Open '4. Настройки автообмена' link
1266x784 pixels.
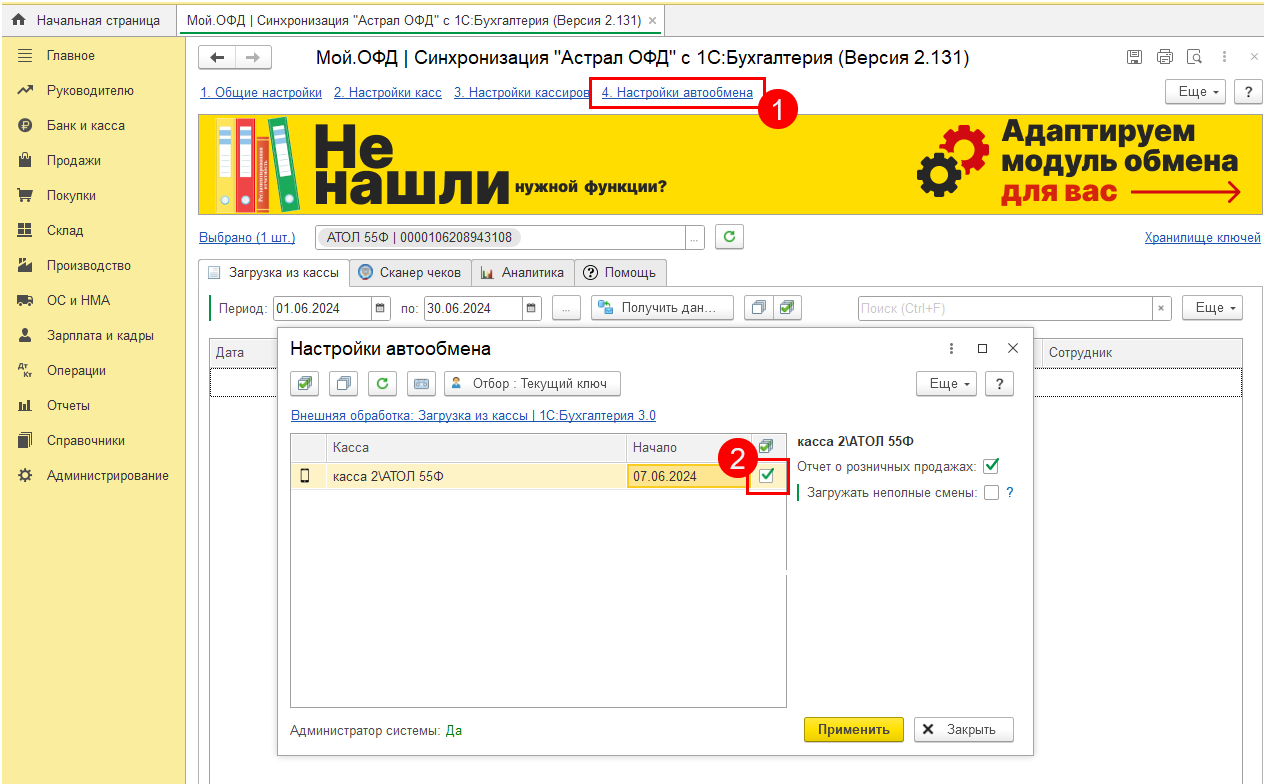(677, 92)
